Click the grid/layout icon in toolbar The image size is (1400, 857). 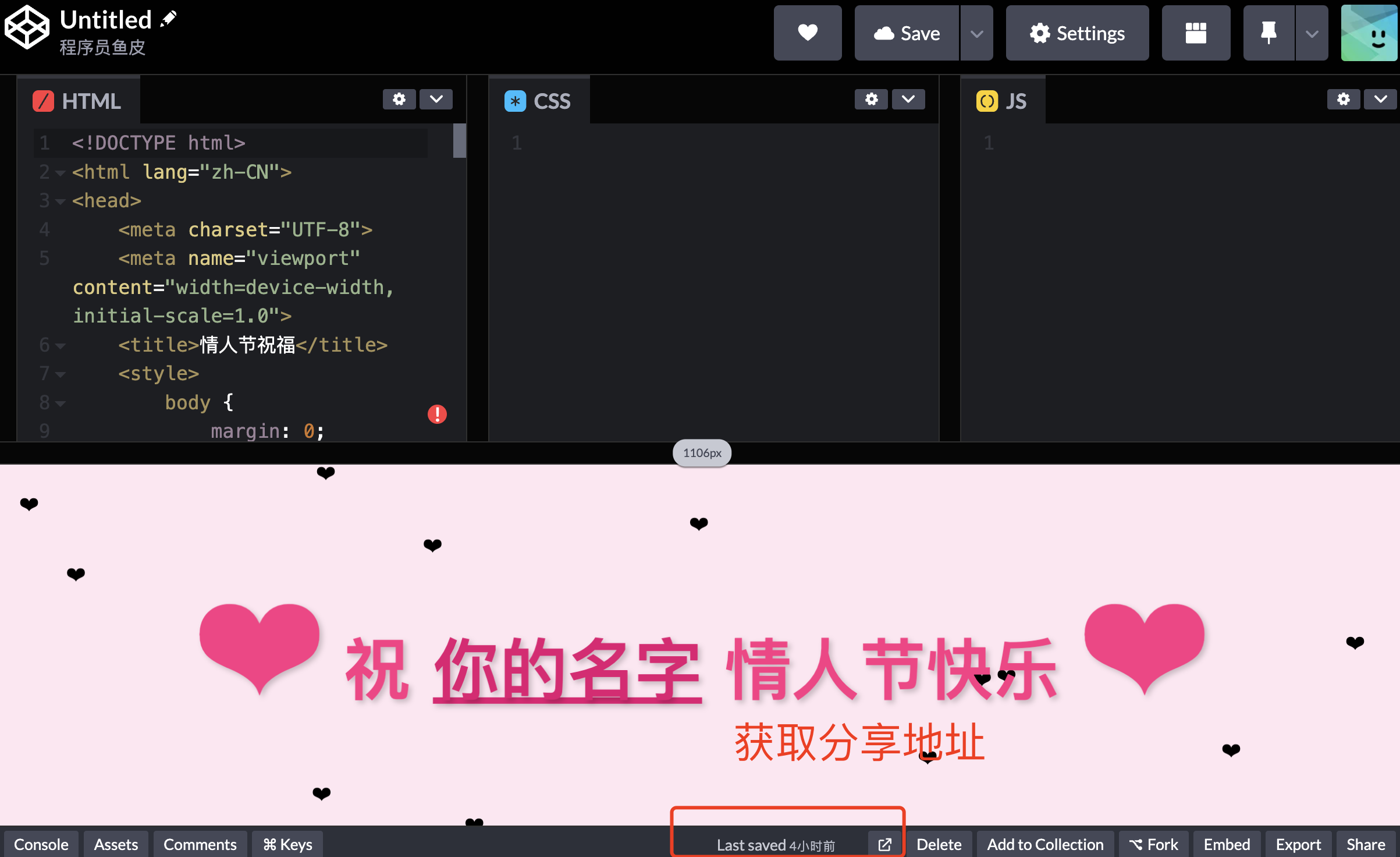tap(1196, 33)
